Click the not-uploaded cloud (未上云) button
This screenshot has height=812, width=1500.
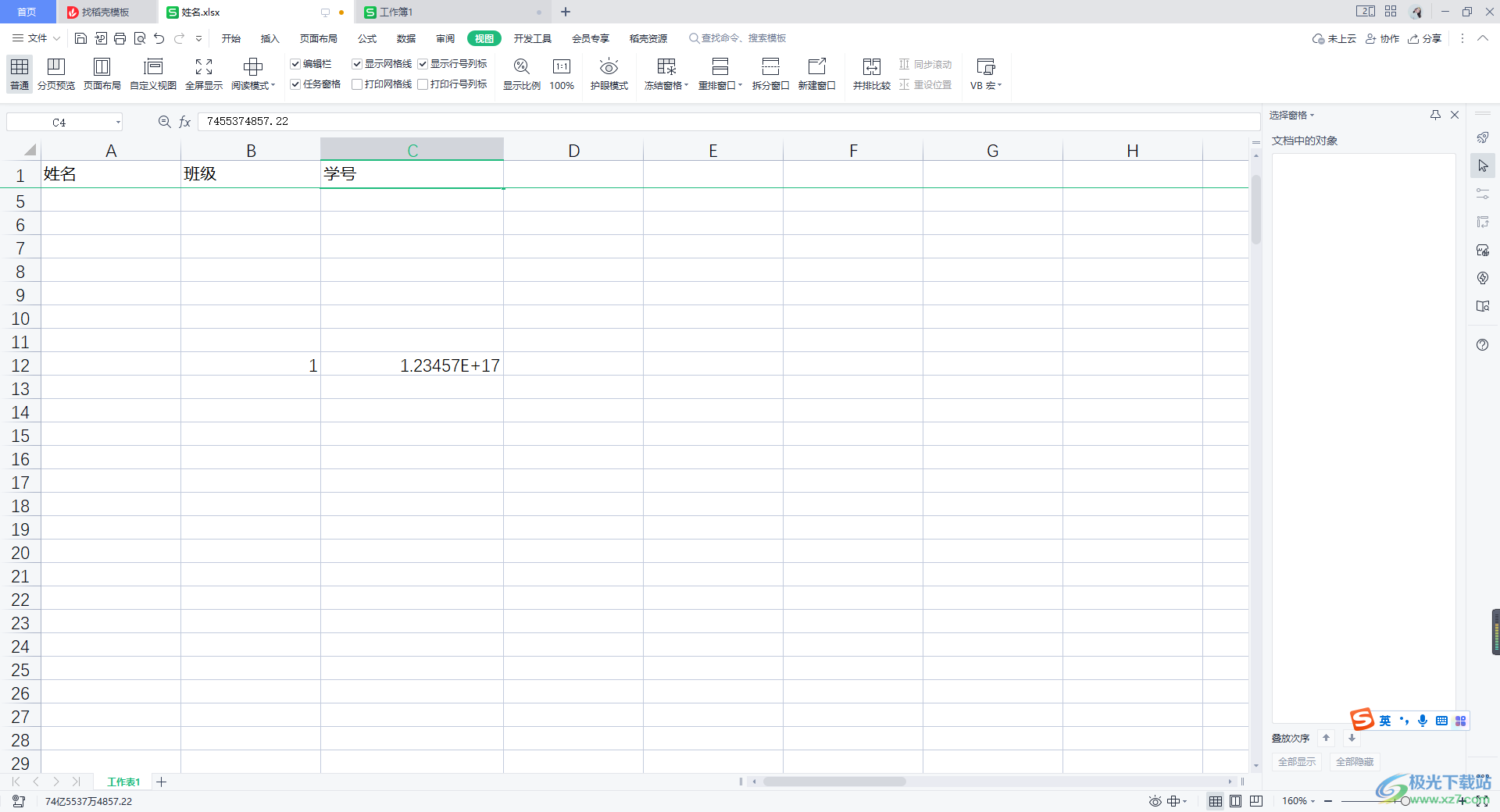[x=1334, y=38]
